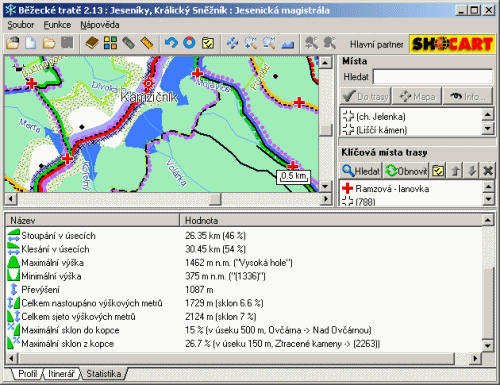Delete key place with the X icon

click(488, 171)
